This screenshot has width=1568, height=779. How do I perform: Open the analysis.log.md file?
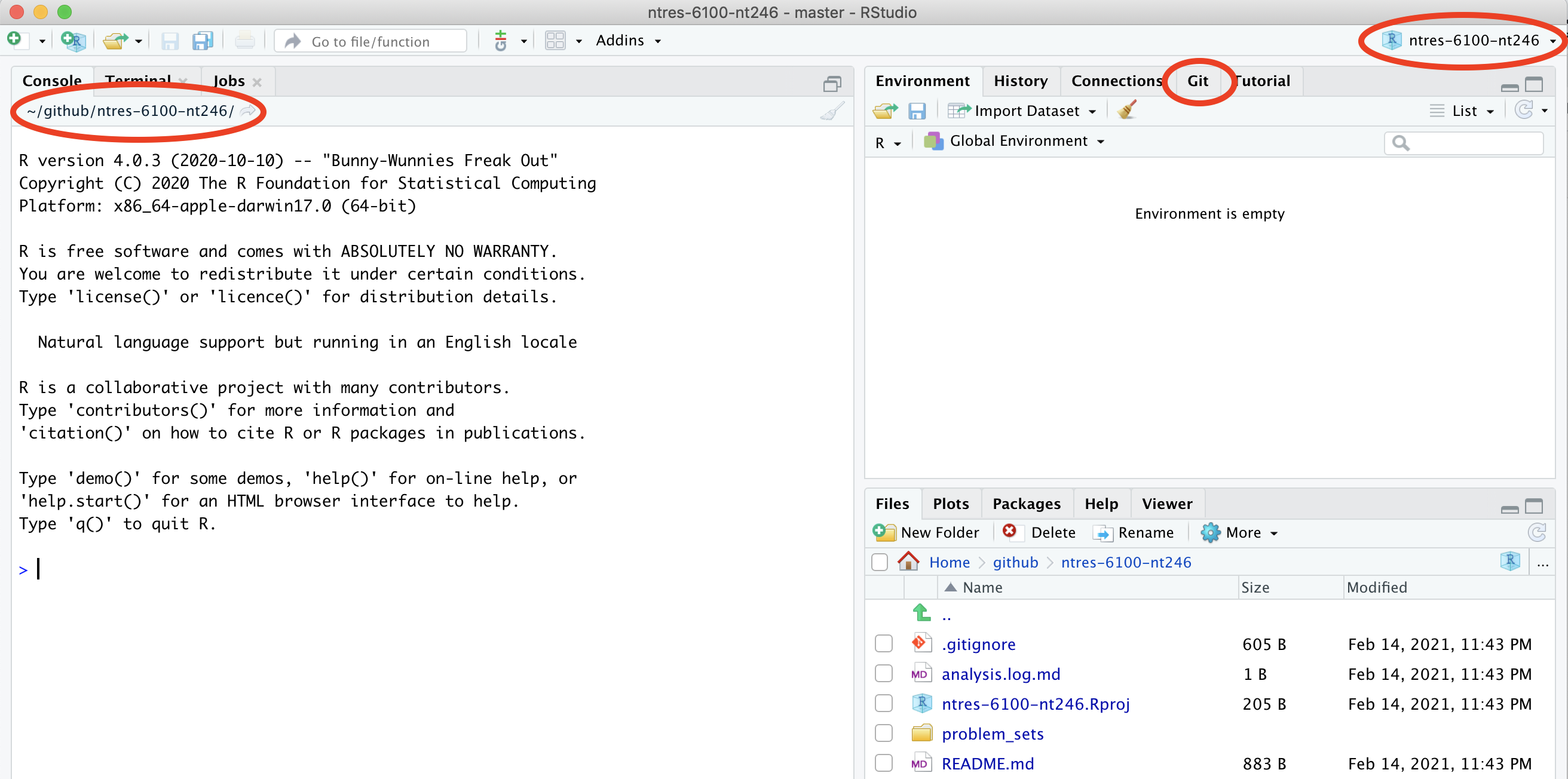[1001, 674]
